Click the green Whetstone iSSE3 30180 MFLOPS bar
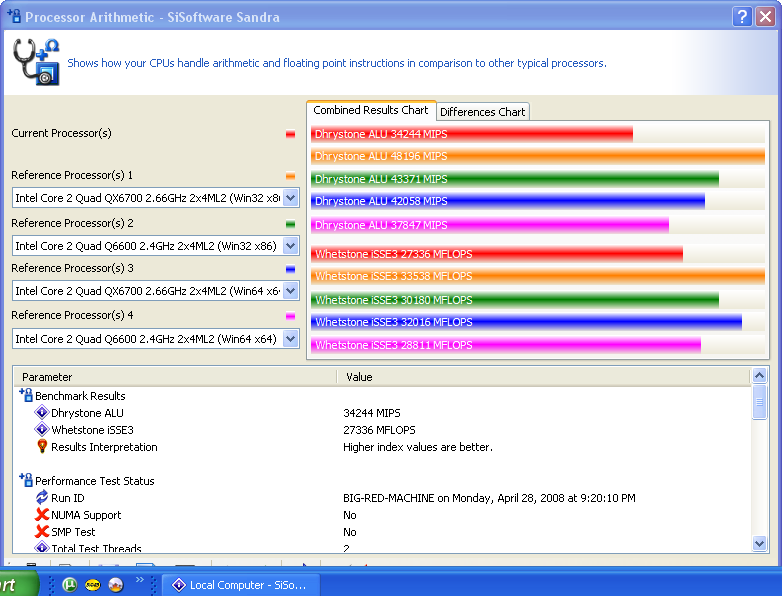Screen dimensions: 782x596 pyautogui.click(x=515, y=300)
